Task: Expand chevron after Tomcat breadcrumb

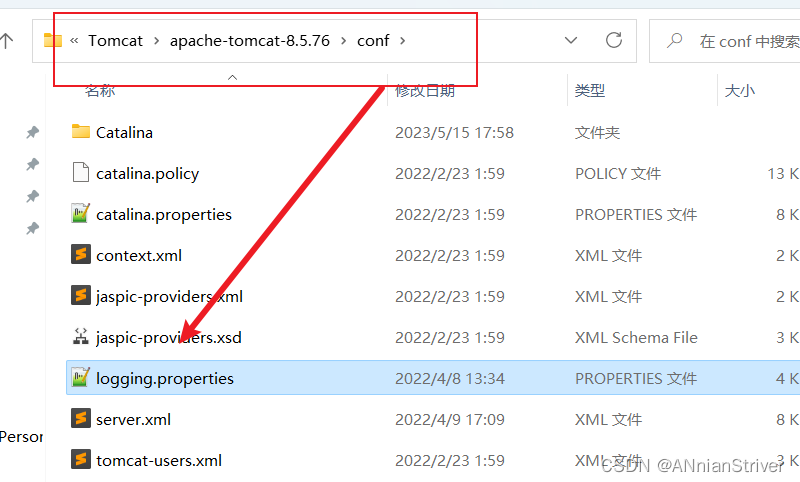Action: [156, 41]
